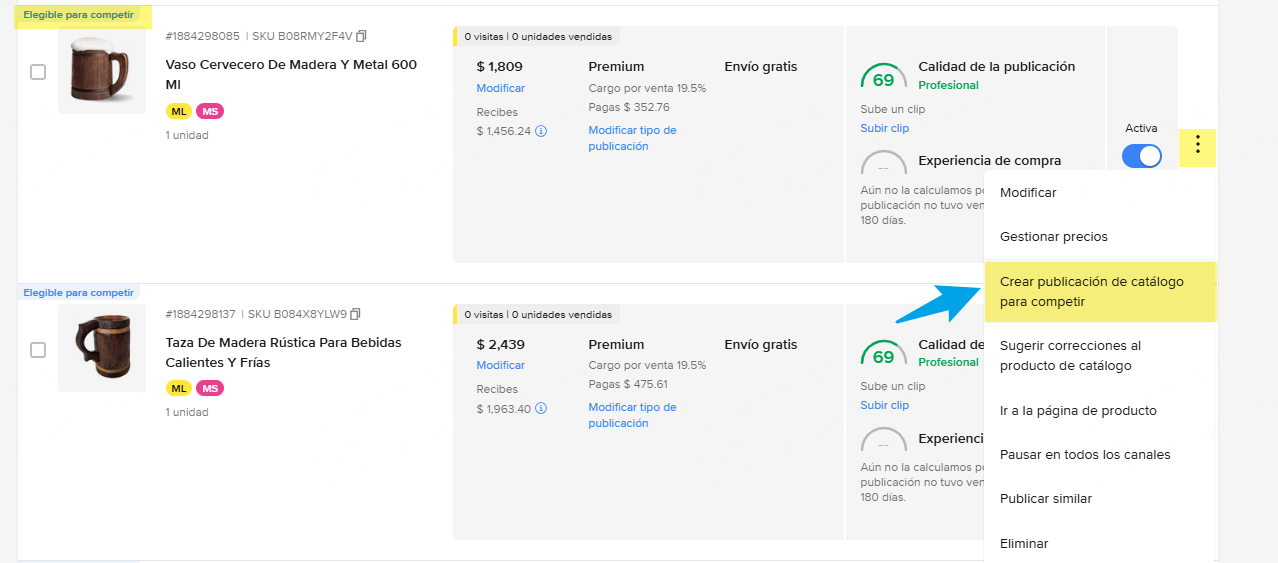Click the ML badge on Taza De Madera
This screenshot has width=1278, height=563.
(x=179, y=388)
